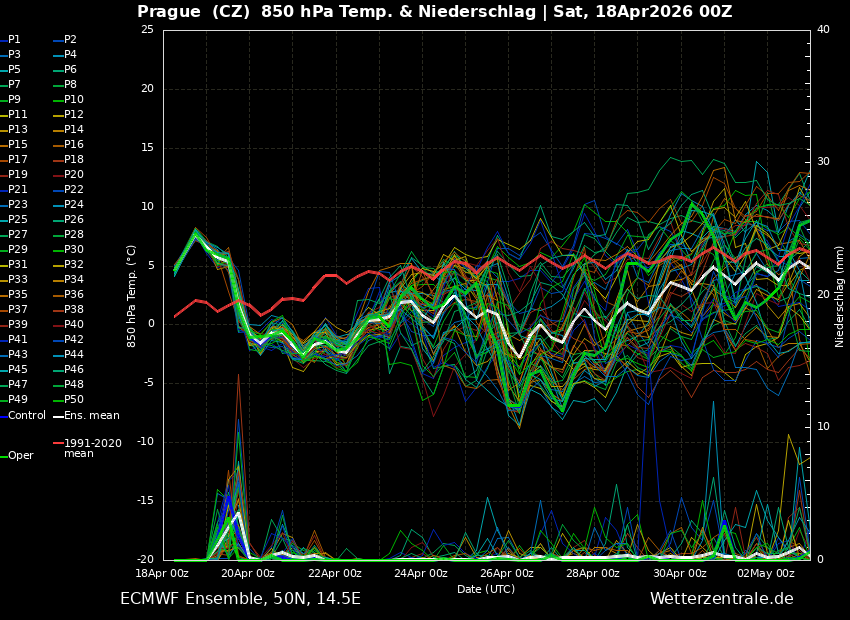Image resolution: width=850 pixels, height=620 pixels.
Task: Click the 02May 00z date tick label
Action: [x=766, y=574]
